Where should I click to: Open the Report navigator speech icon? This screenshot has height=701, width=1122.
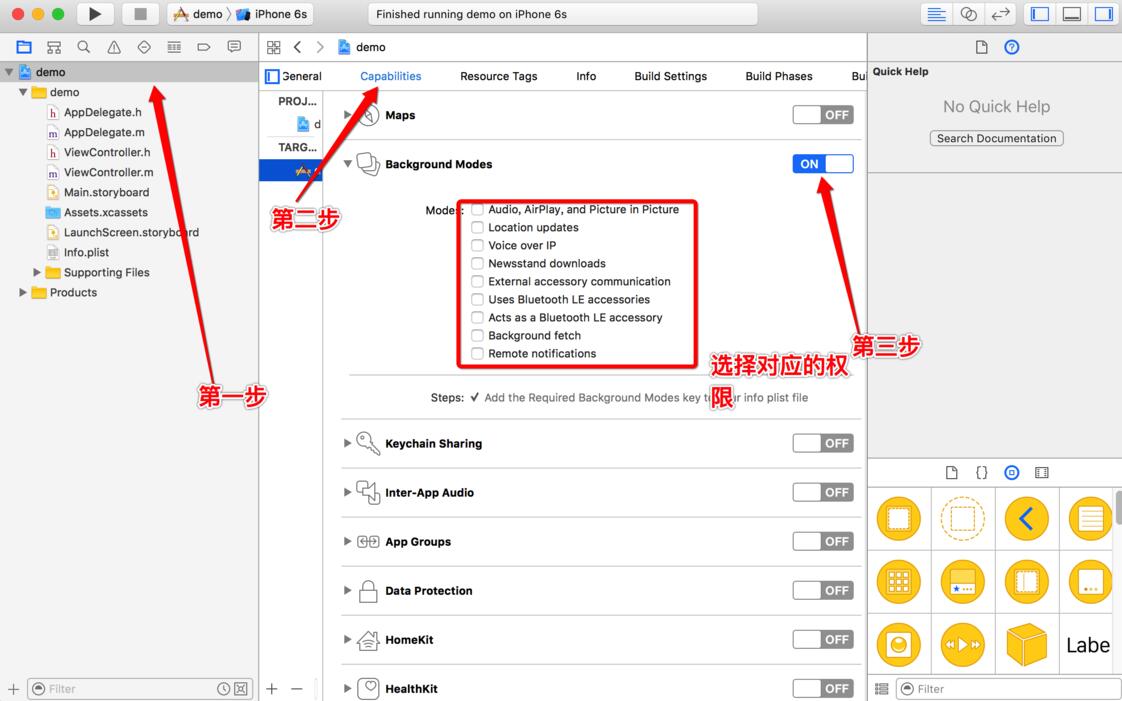tap(234, 47)
